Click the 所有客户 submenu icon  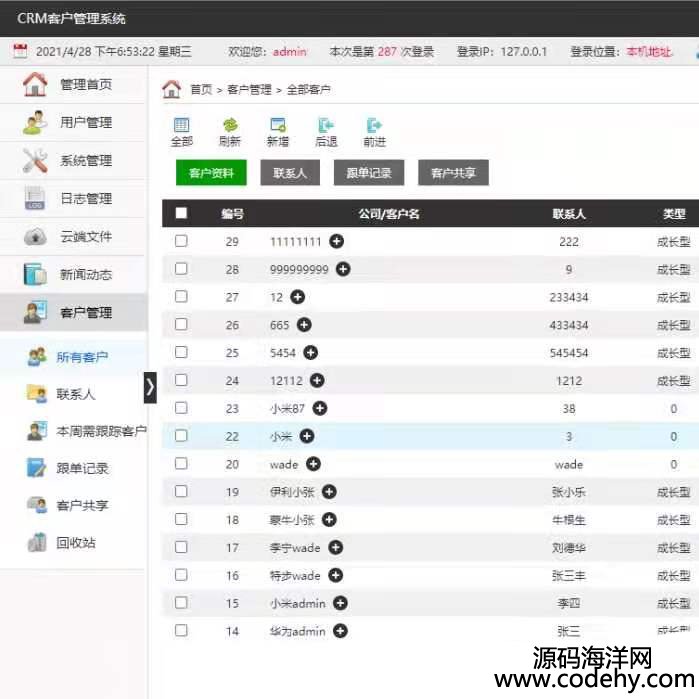coord(37,357)
